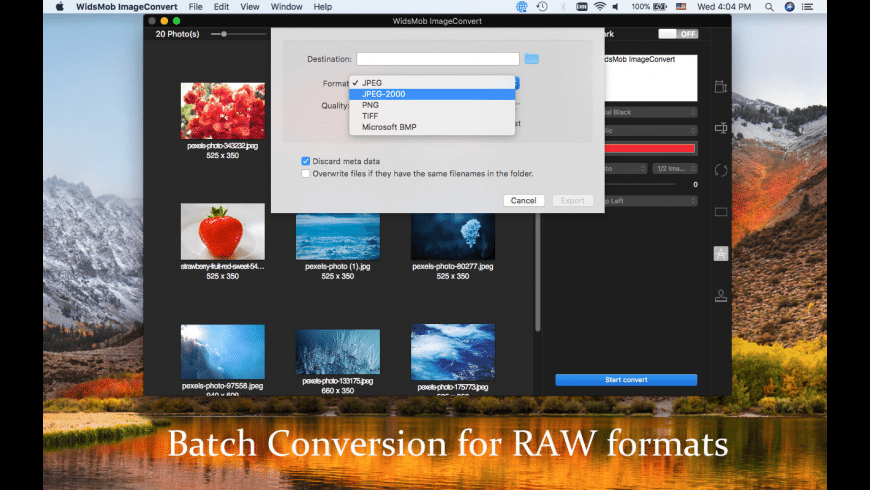
Task: Choose TIFF format option
Action: (432, 116)
